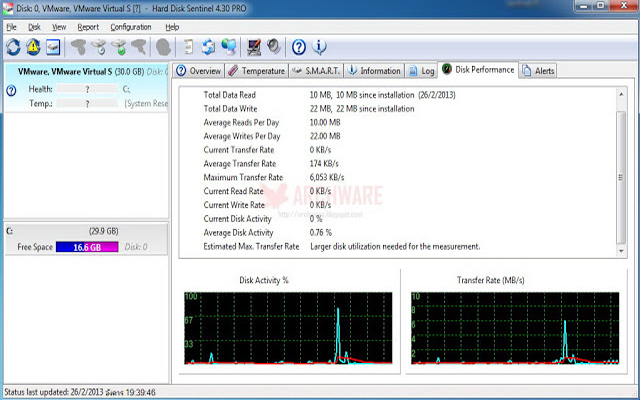640x400 pixels.
Task: Click the blue circular arrows Refresh toolbar icon
Action: tap(13, 47)
